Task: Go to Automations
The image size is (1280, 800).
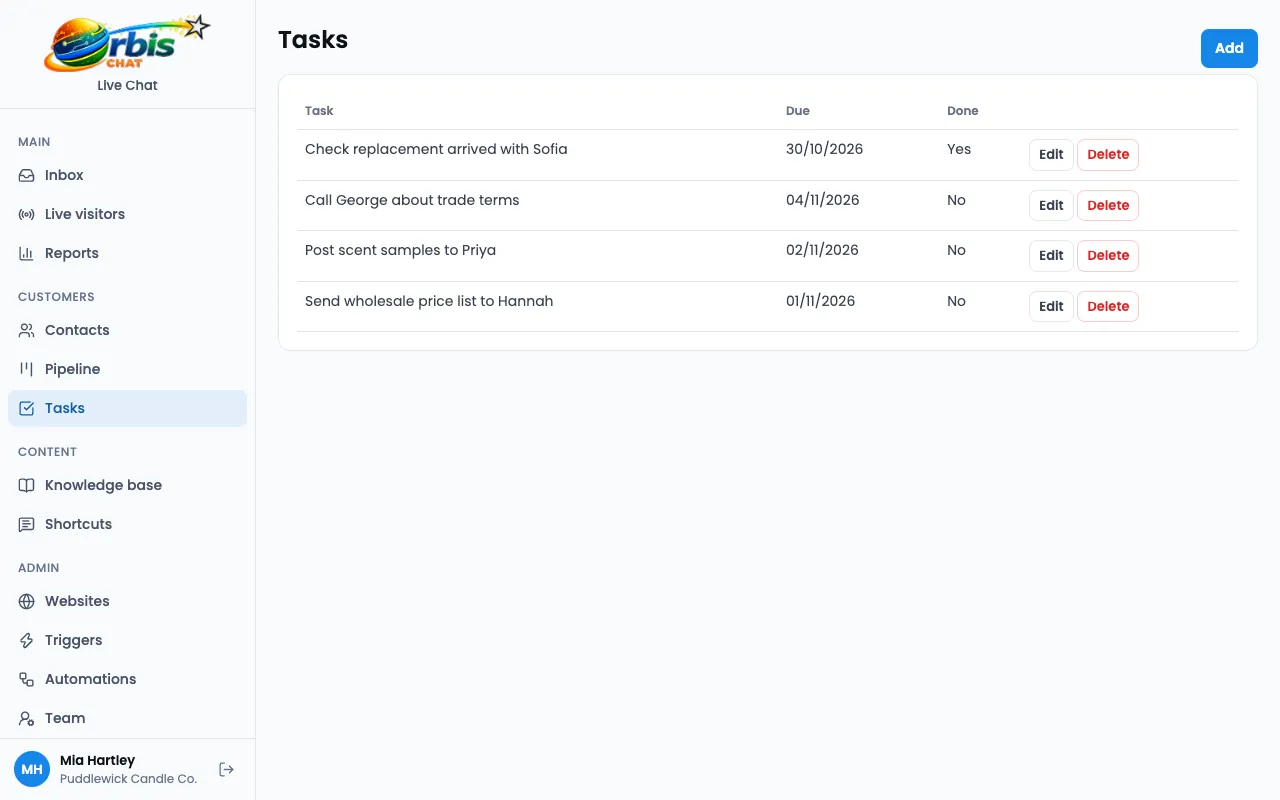Action: click(127, 679)
